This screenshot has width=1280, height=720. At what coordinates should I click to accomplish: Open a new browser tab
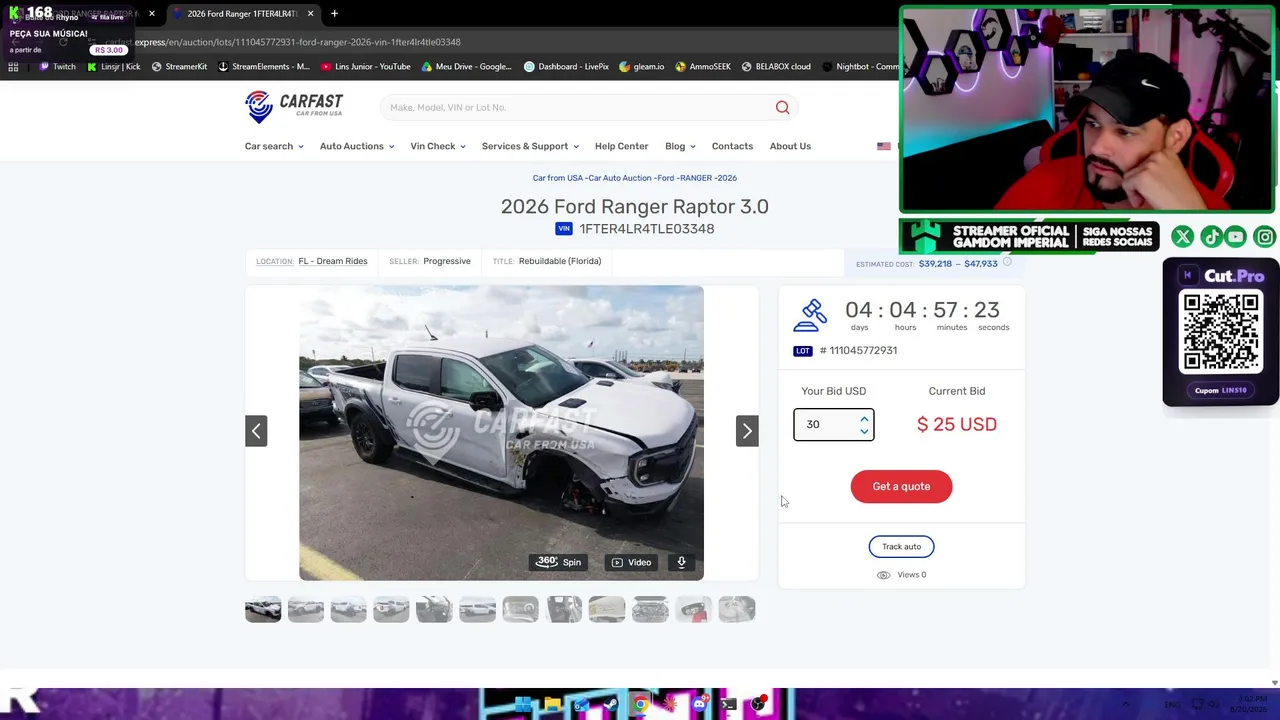(x=334, y=14)
